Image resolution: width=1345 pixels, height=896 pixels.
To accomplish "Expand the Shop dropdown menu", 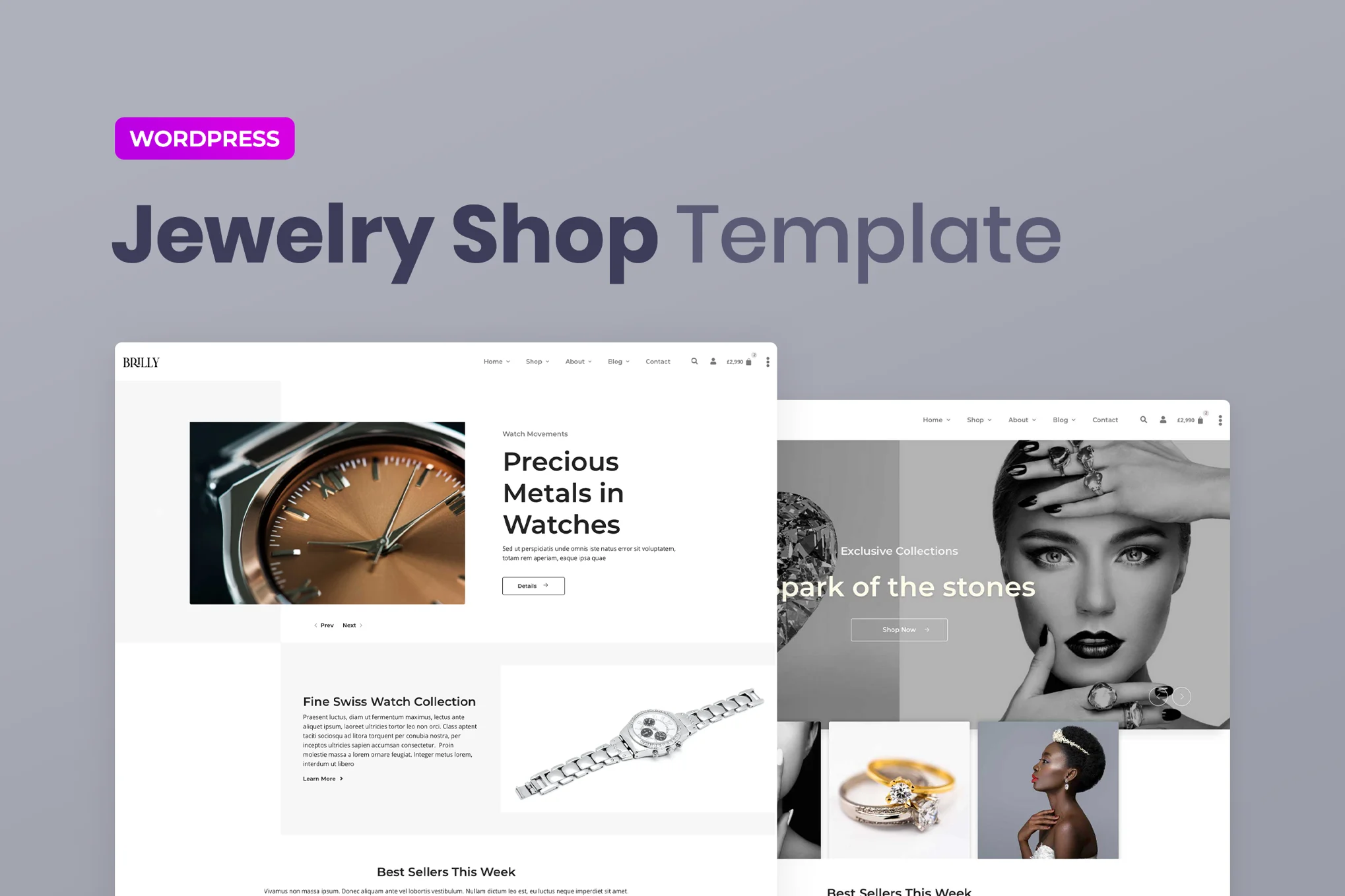I will (x=537, y=362).
